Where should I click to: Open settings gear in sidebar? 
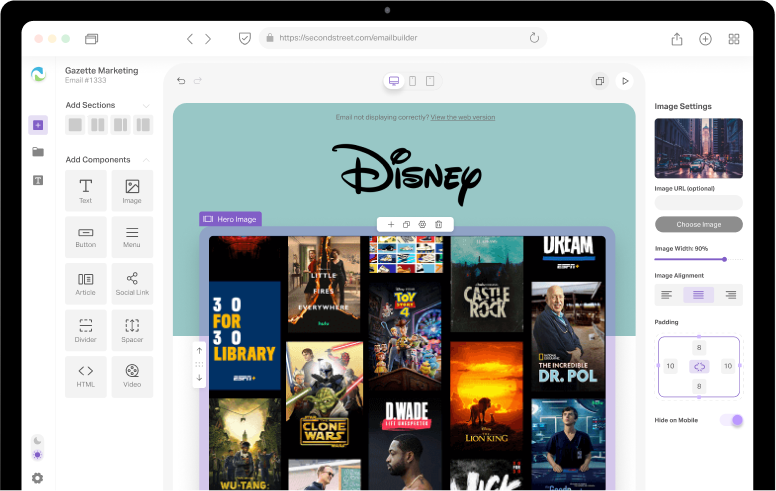coord(38,478)
